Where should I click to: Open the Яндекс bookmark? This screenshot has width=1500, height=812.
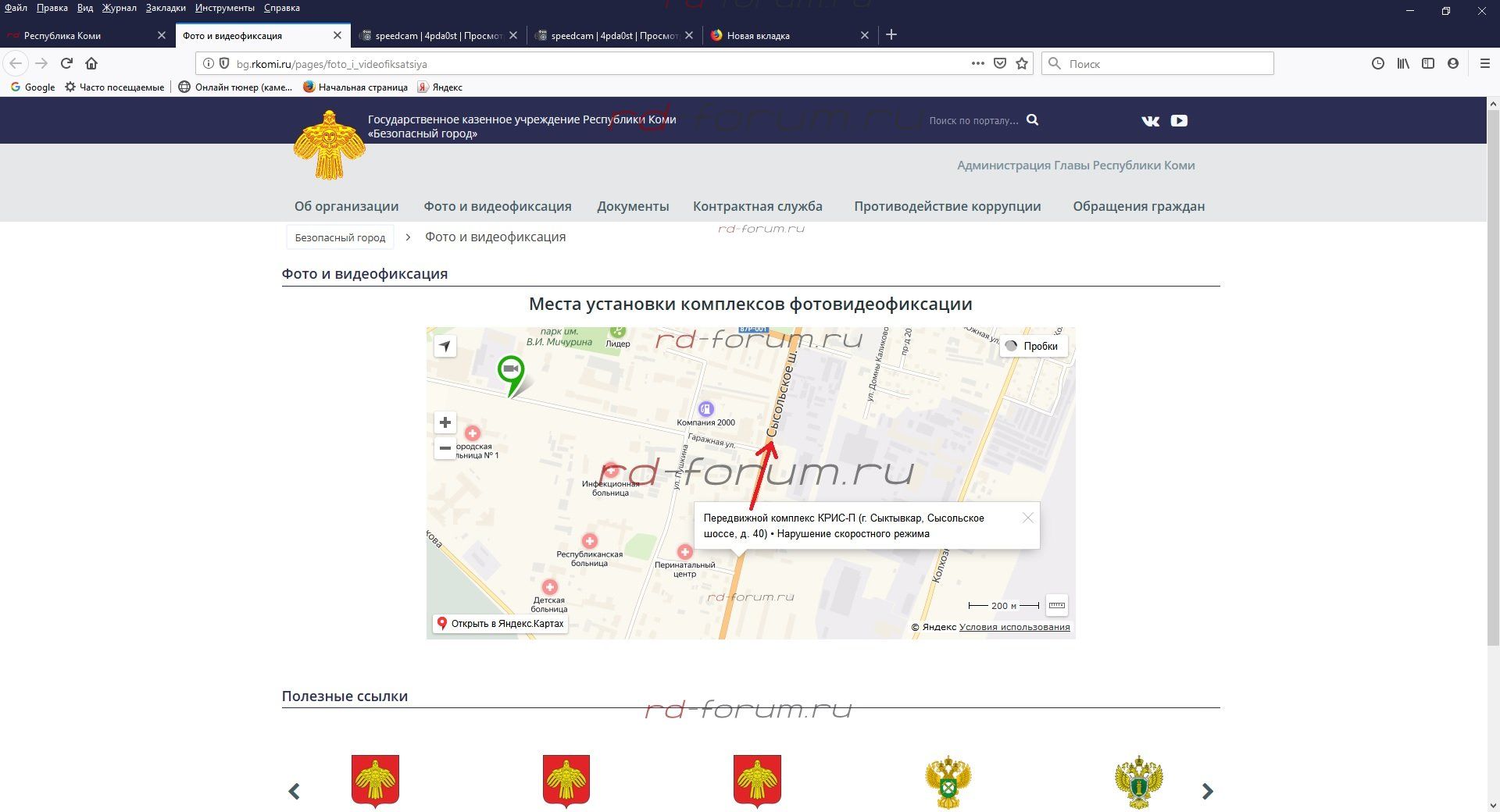pos(440,87)
